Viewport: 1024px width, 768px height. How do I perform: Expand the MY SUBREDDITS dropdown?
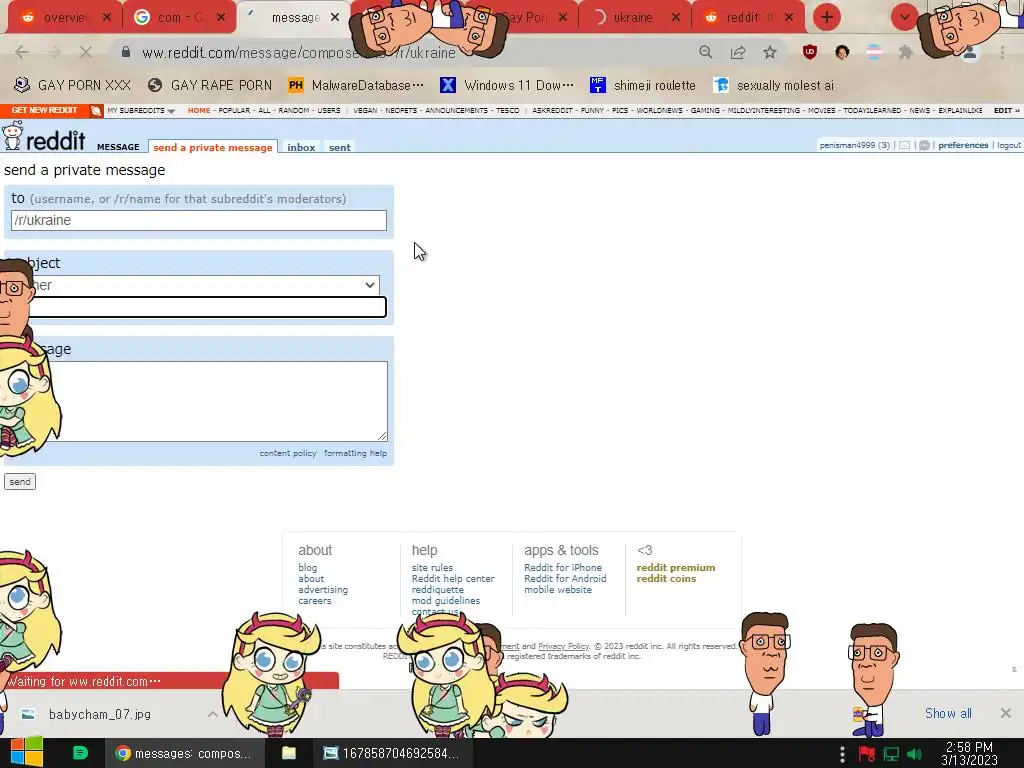[141, 110]
